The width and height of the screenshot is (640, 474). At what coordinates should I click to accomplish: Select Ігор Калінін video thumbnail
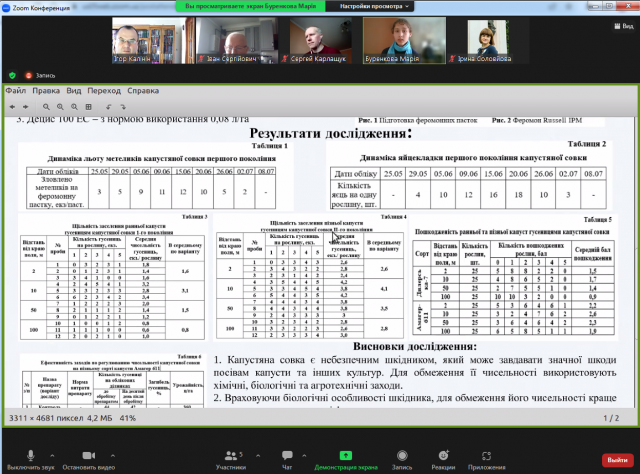point(153,40)
